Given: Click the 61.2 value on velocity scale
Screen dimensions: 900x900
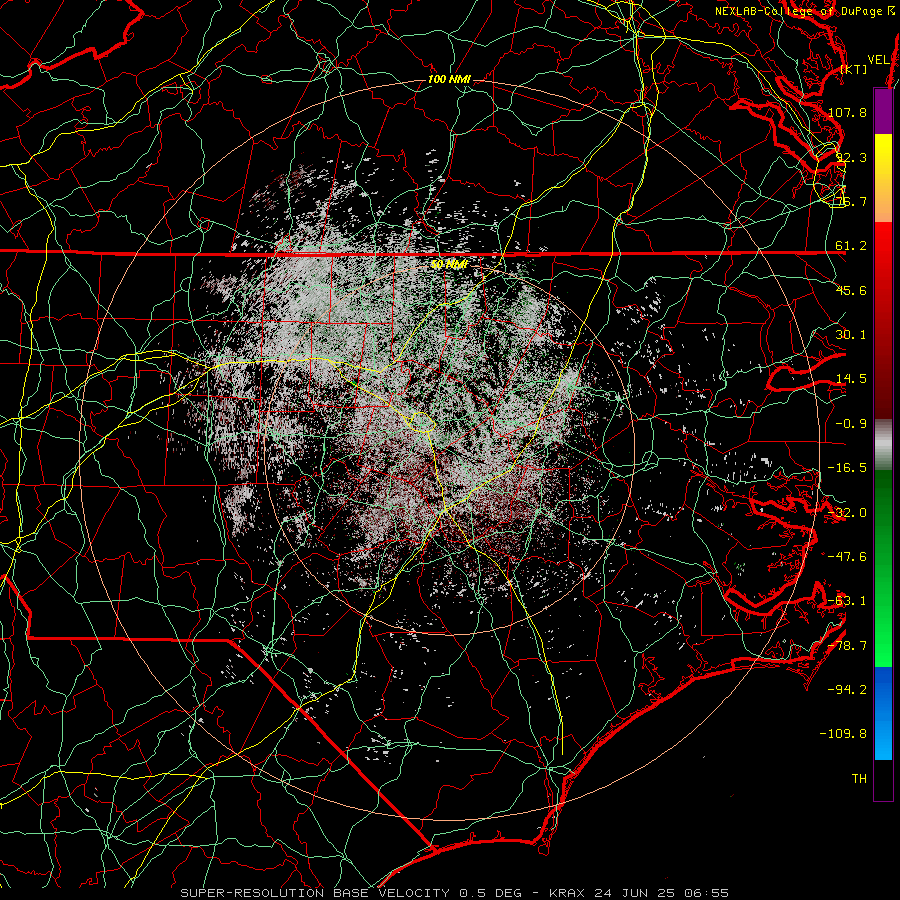Looking at the screenshot, I should (851, 246).
